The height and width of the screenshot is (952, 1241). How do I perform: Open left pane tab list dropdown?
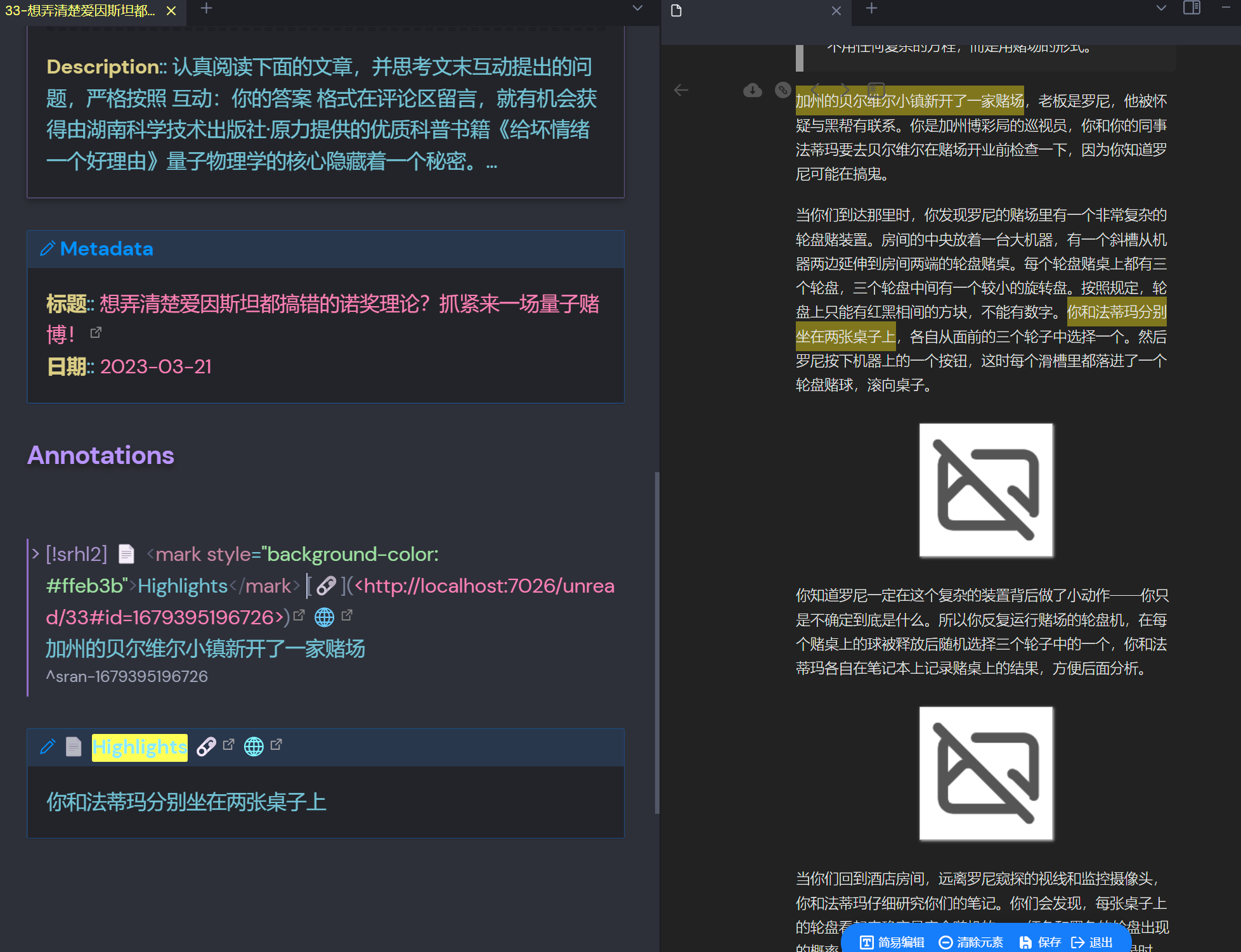coord(637,8)
